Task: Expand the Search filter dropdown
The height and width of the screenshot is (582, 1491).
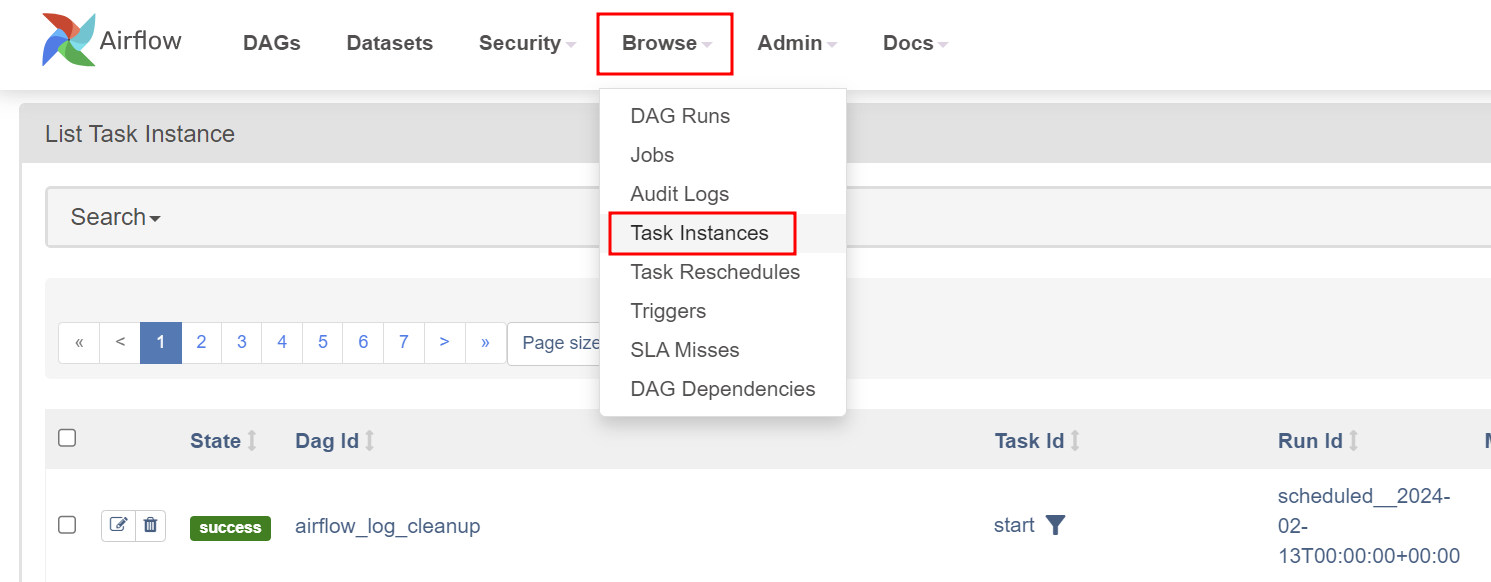Action: (x=116, y=217)
